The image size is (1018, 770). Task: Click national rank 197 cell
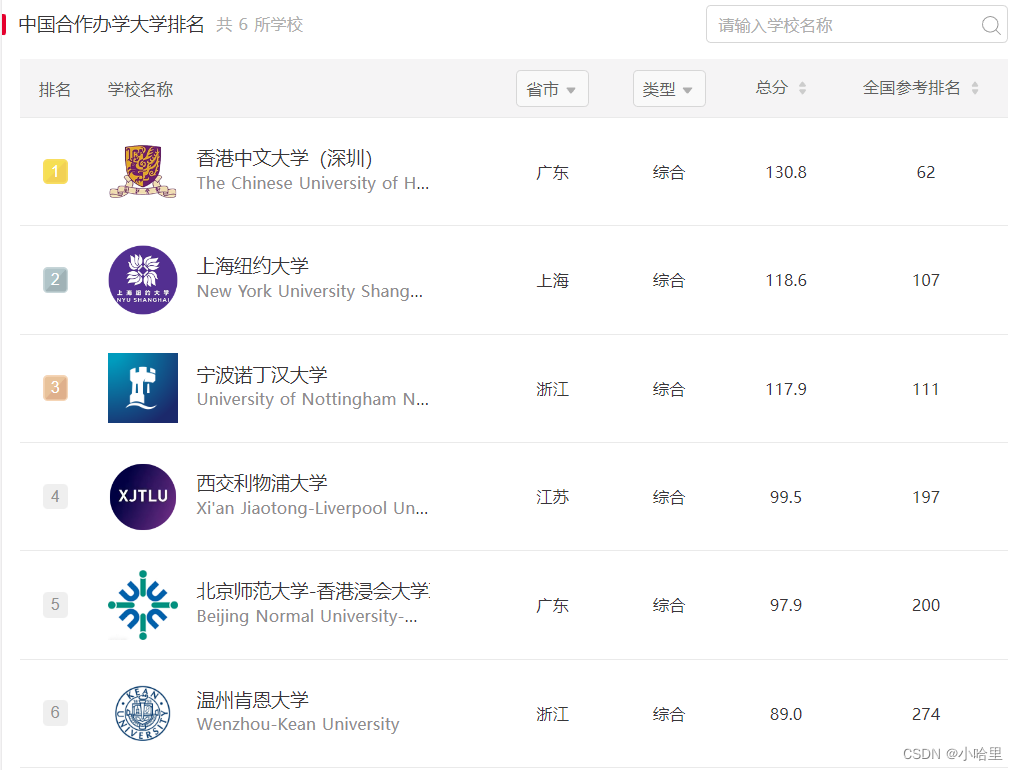pos(926,497)
